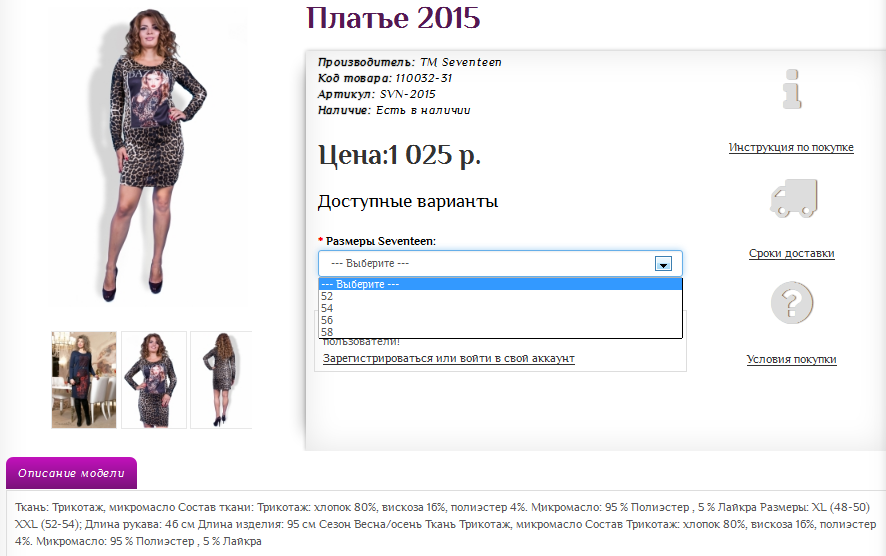The width and height of the screenshot is (886, 556).
Task: Click the delivery truck icon
Action: click(x=794, y=198)
